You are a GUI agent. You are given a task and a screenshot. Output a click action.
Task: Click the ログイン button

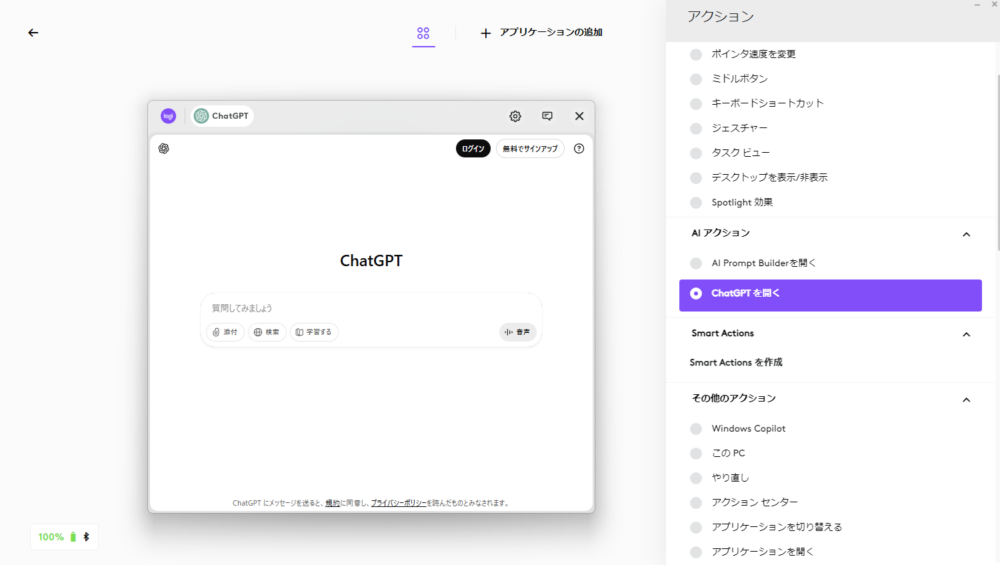tap(473, 149)
